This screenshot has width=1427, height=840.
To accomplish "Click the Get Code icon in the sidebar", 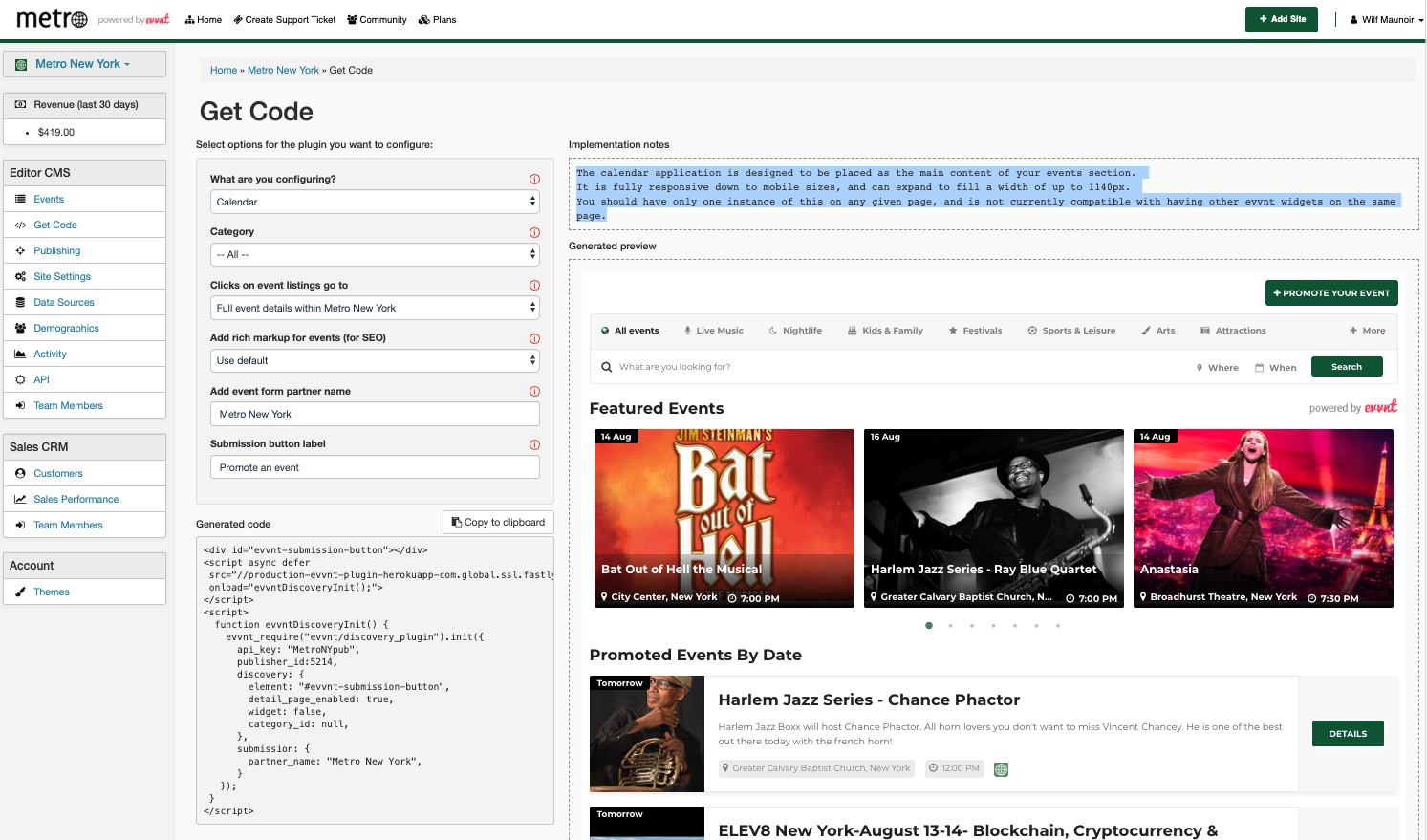I will pyautogui.click(x=20, y=226).
